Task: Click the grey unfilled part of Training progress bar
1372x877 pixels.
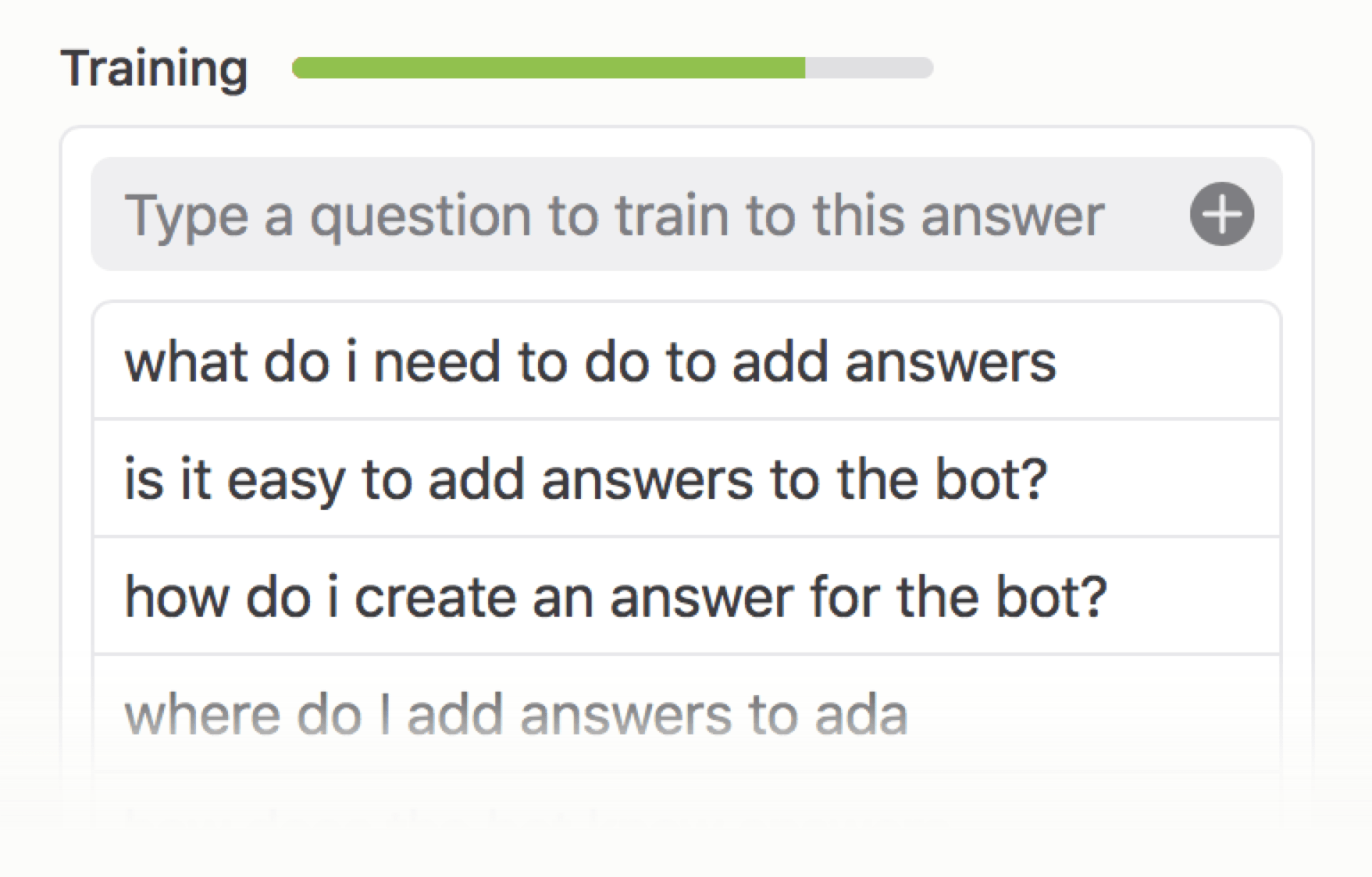Action: [870, 68]
